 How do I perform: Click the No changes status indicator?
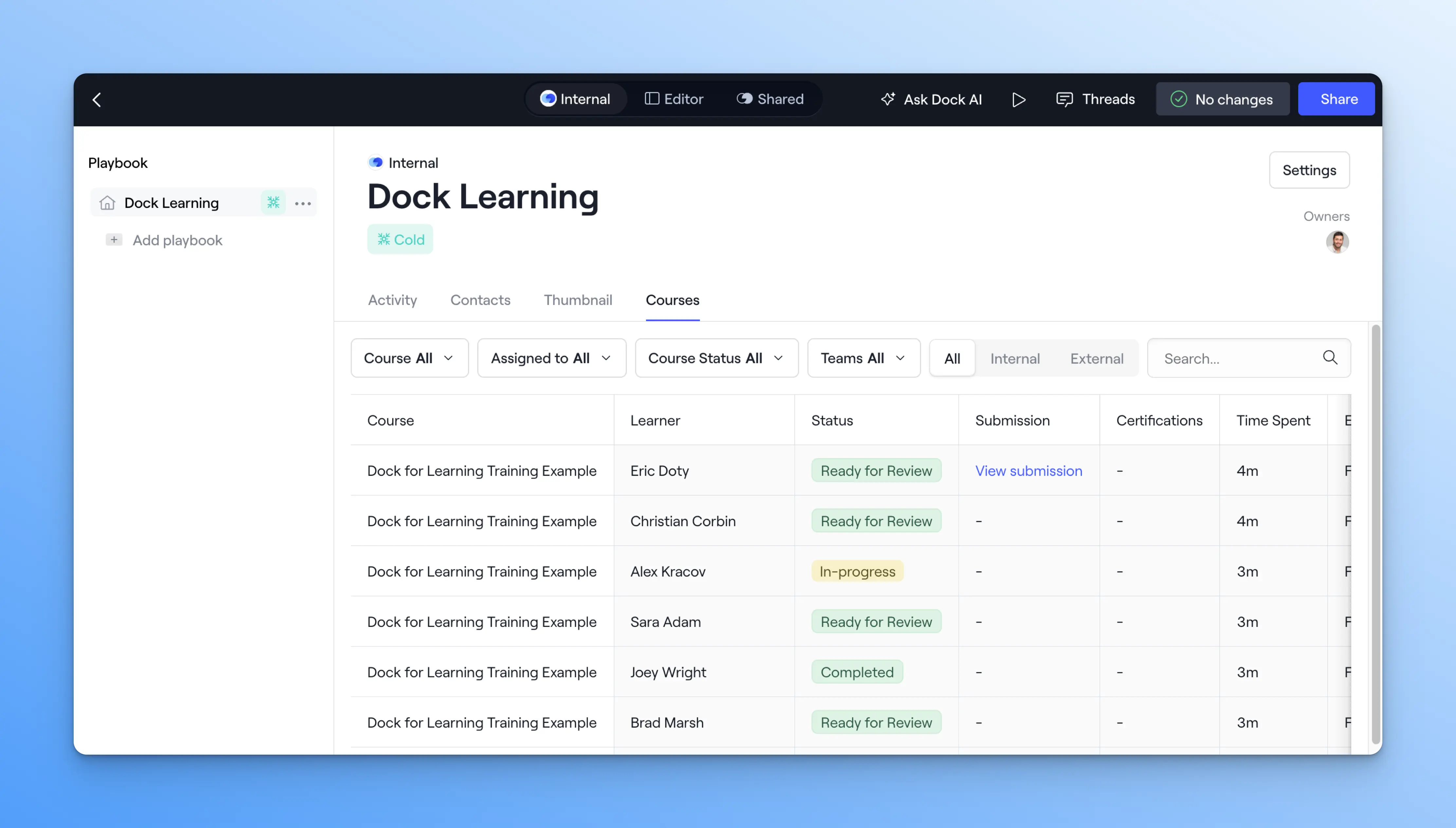coord(1222,100)
